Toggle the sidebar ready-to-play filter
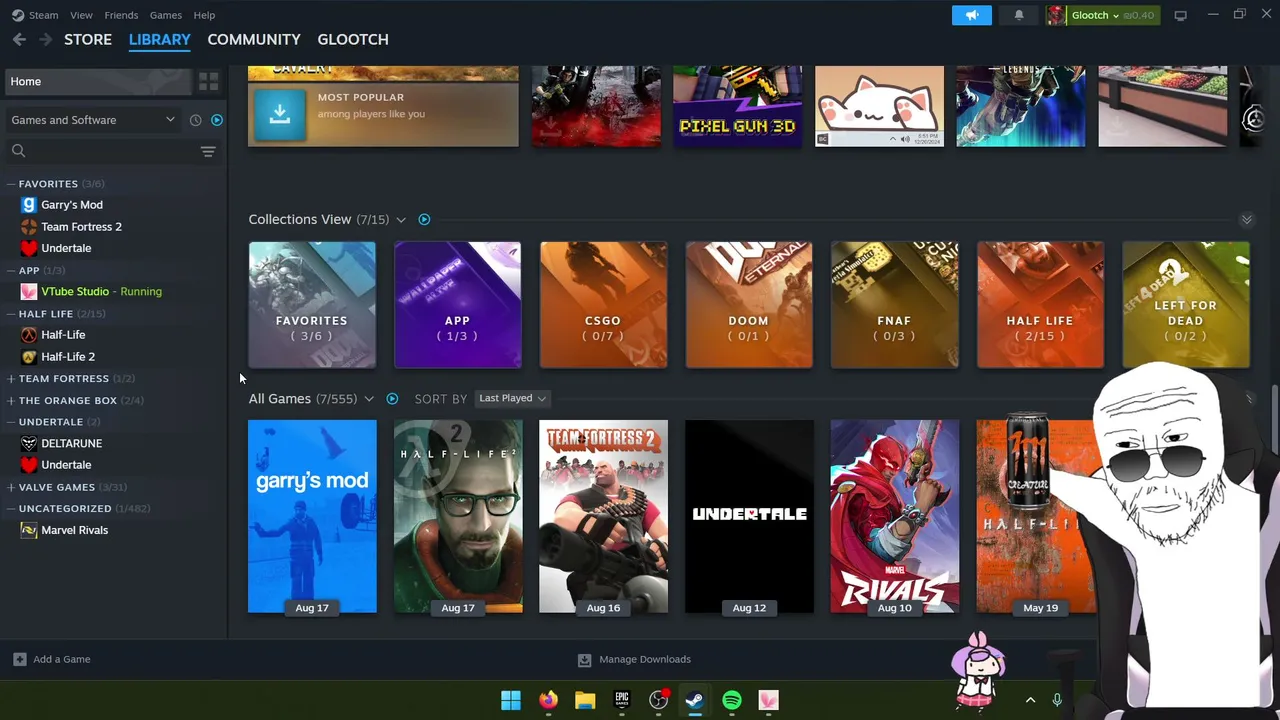The width and height of the screenshot is (1280, 720). [x=217, y=120]
